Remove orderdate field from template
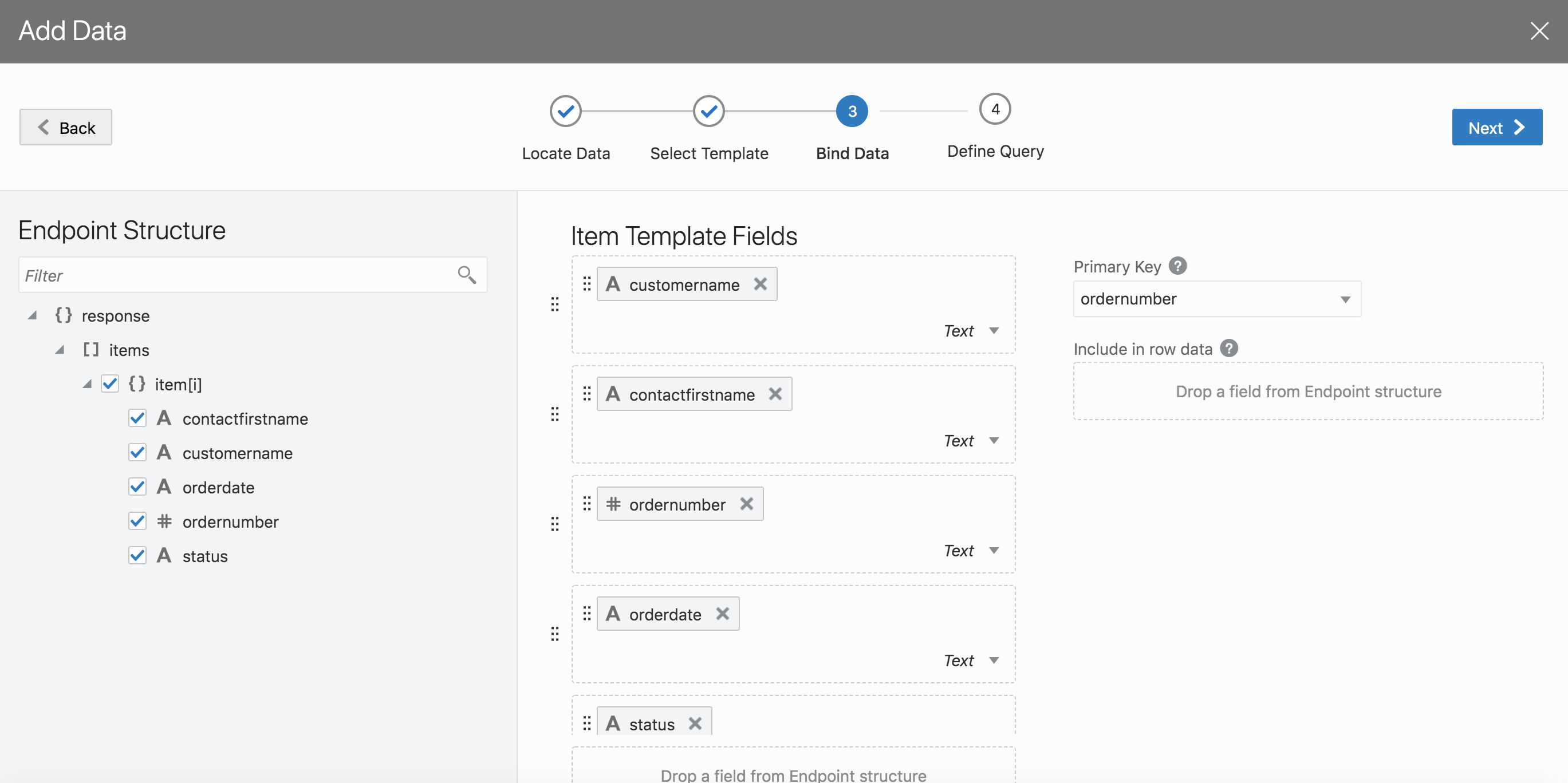The image size is (1568, 783). [723, 614]
